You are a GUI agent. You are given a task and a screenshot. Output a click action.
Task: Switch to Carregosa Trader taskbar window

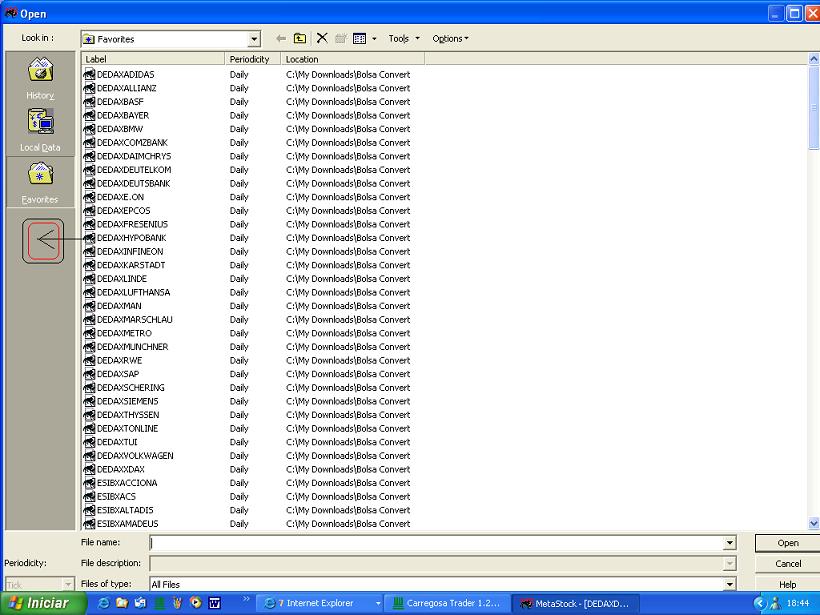[447, 603]
